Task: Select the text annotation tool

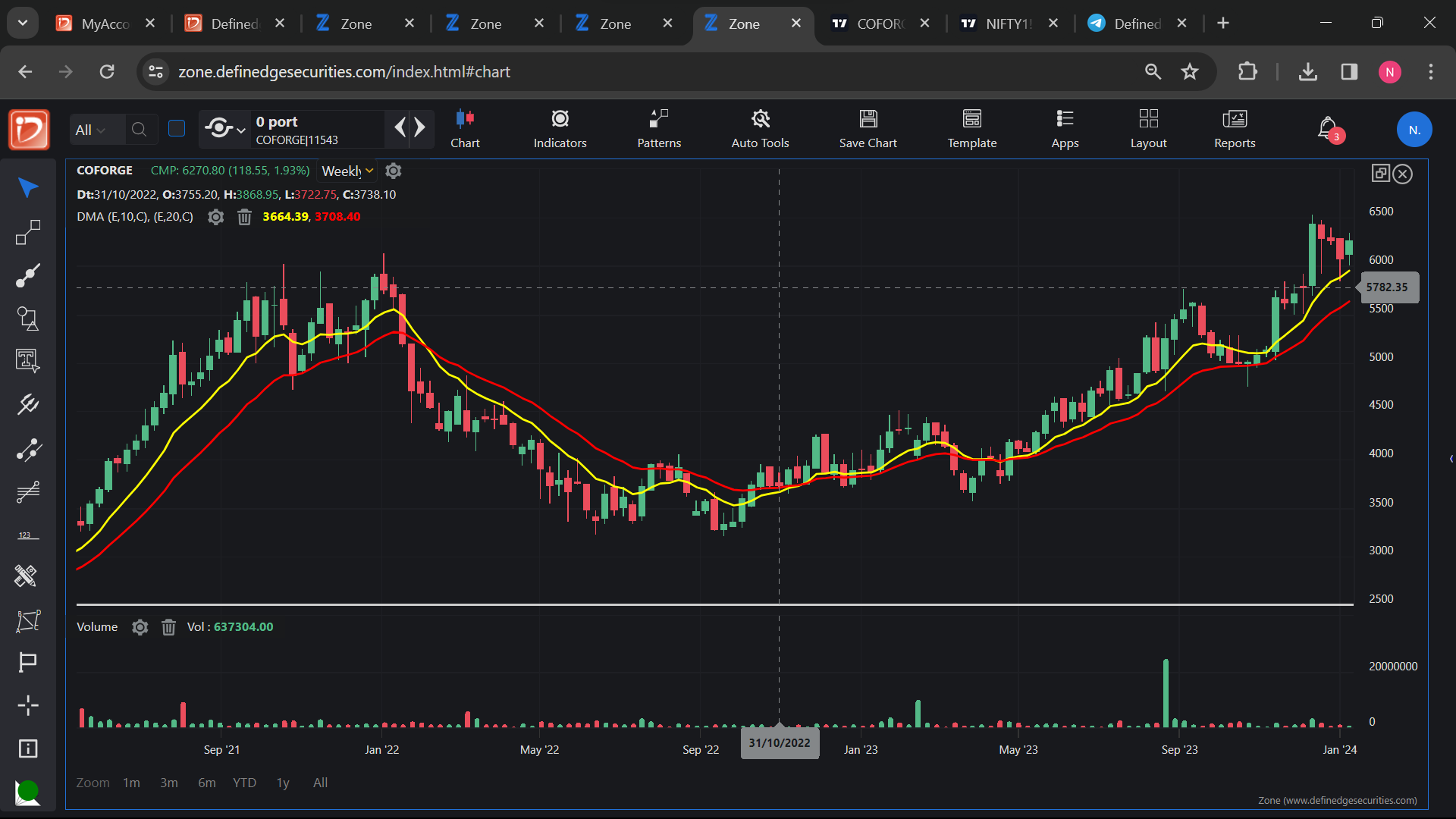Action: pos(28,360)
